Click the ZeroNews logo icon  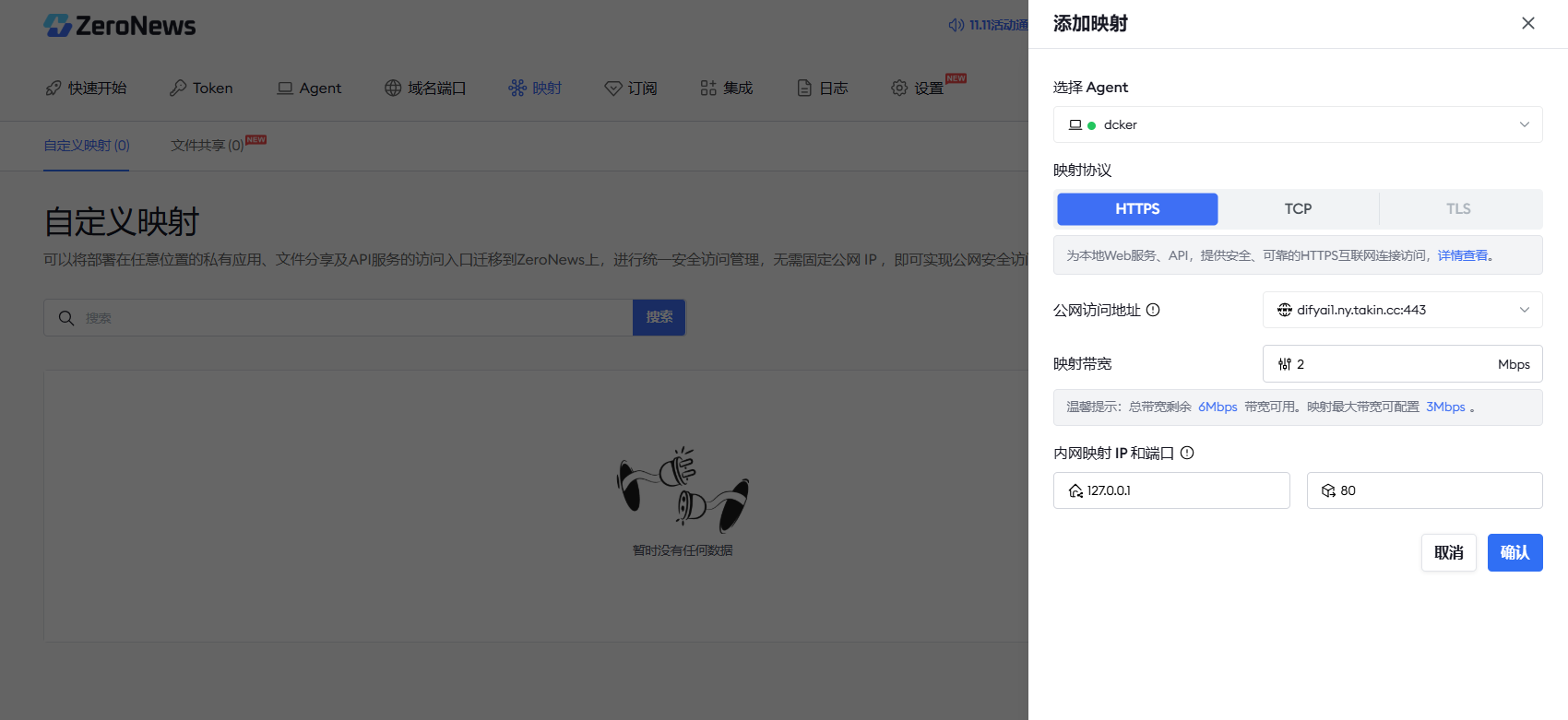tap(57, 26)
